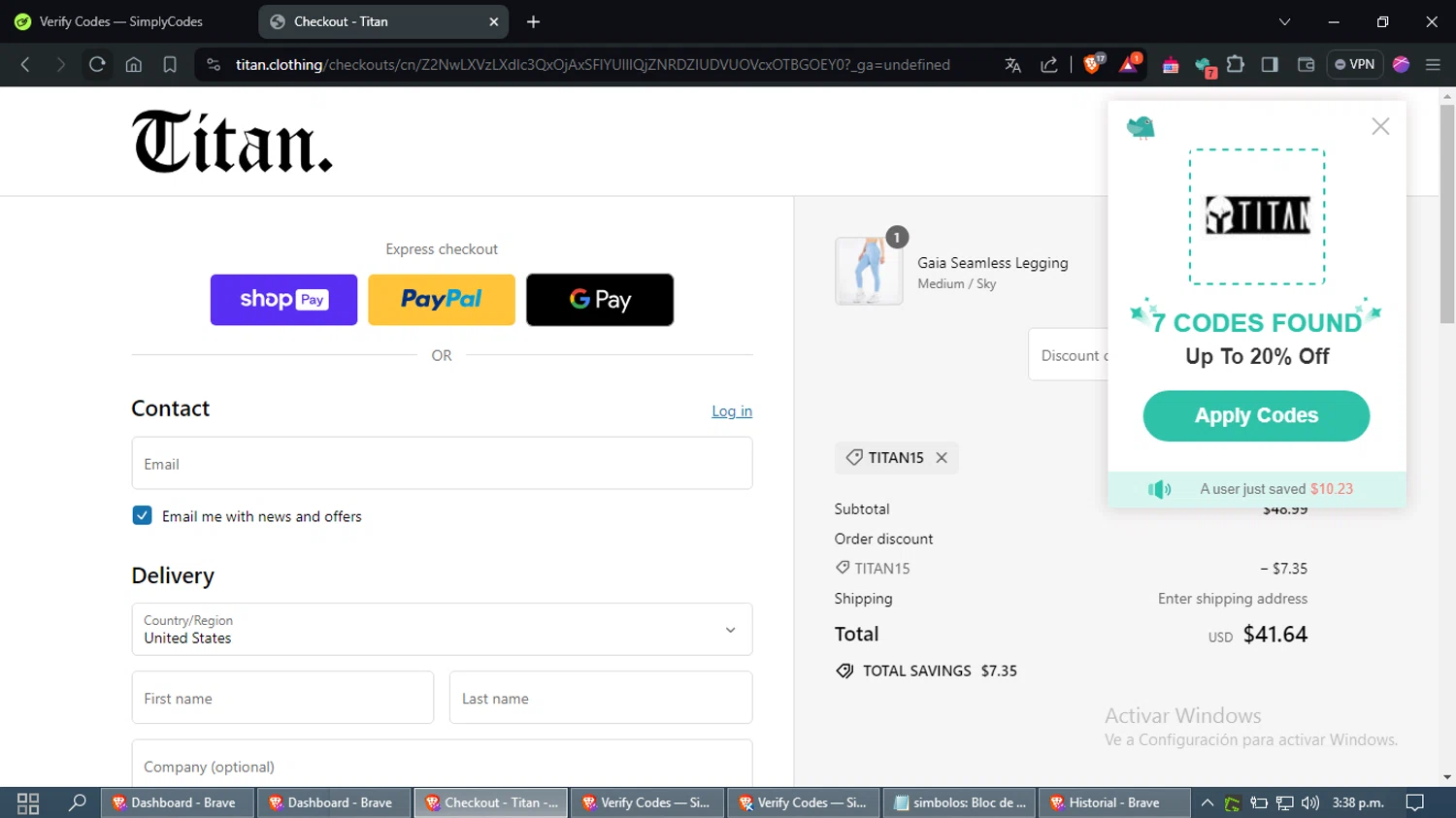
Task: Click the Discount code field
Action: coord(1069,355)
